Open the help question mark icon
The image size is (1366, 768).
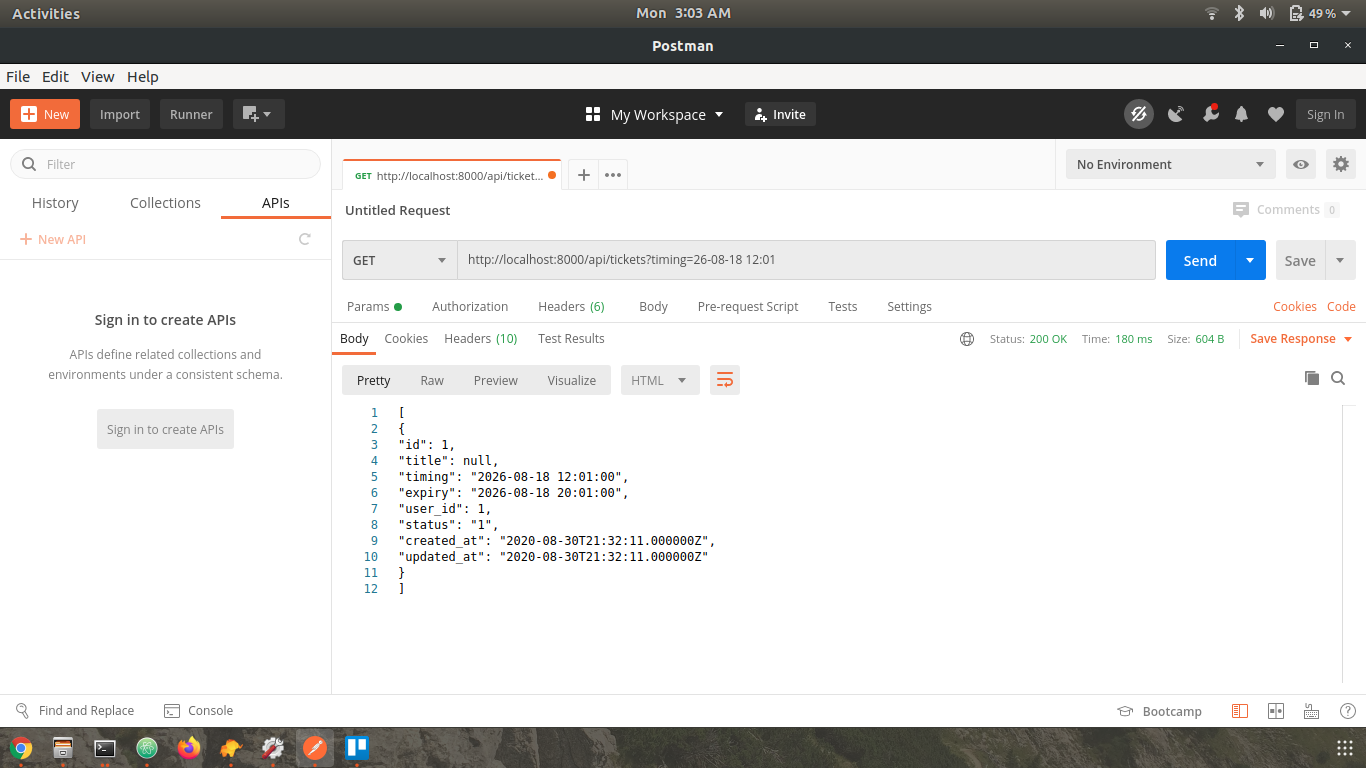click(1347, 711)
